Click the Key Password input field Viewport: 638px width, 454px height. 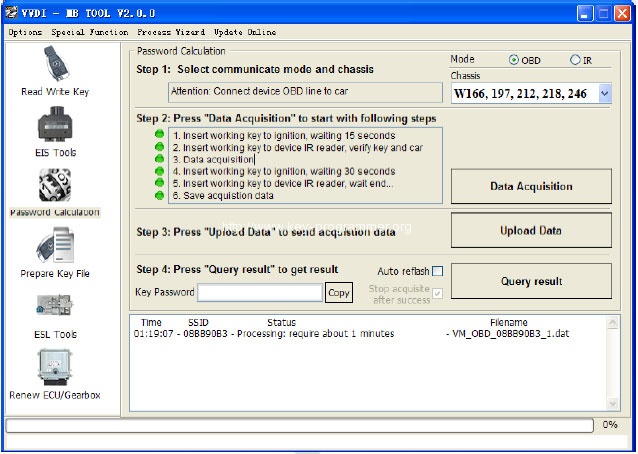click(259, 293)
